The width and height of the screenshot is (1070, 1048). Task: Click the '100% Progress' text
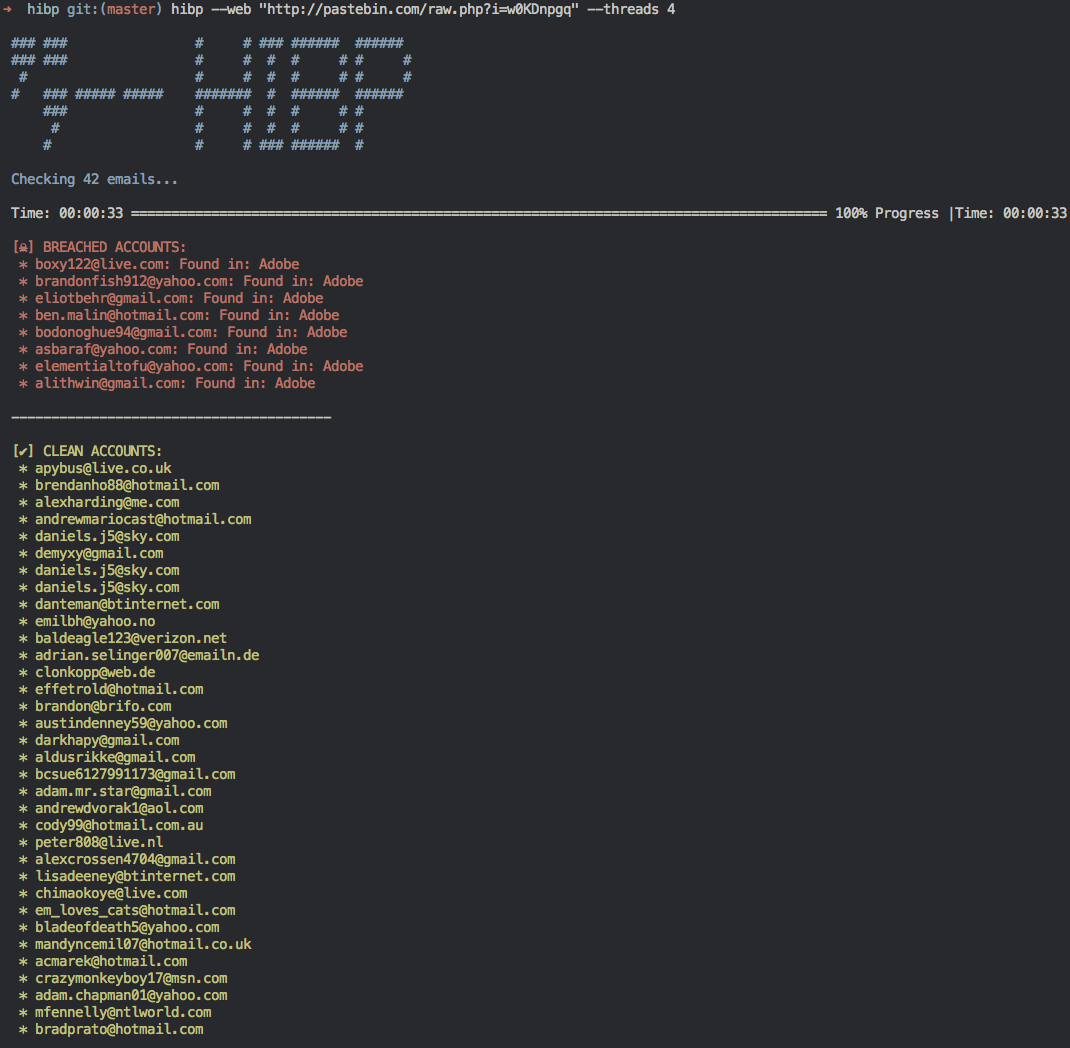(886, 214)
